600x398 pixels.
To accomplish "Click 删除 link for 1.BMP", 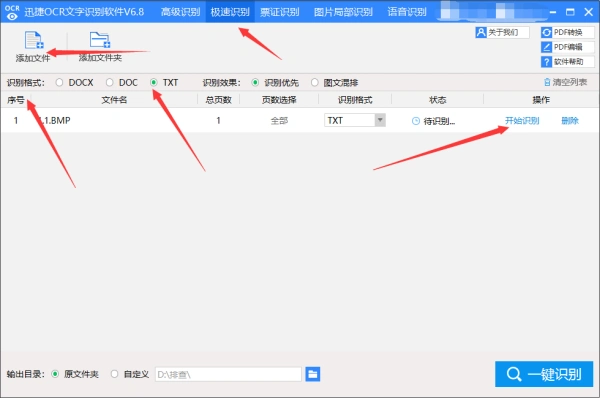I will (x=570, y=121).
